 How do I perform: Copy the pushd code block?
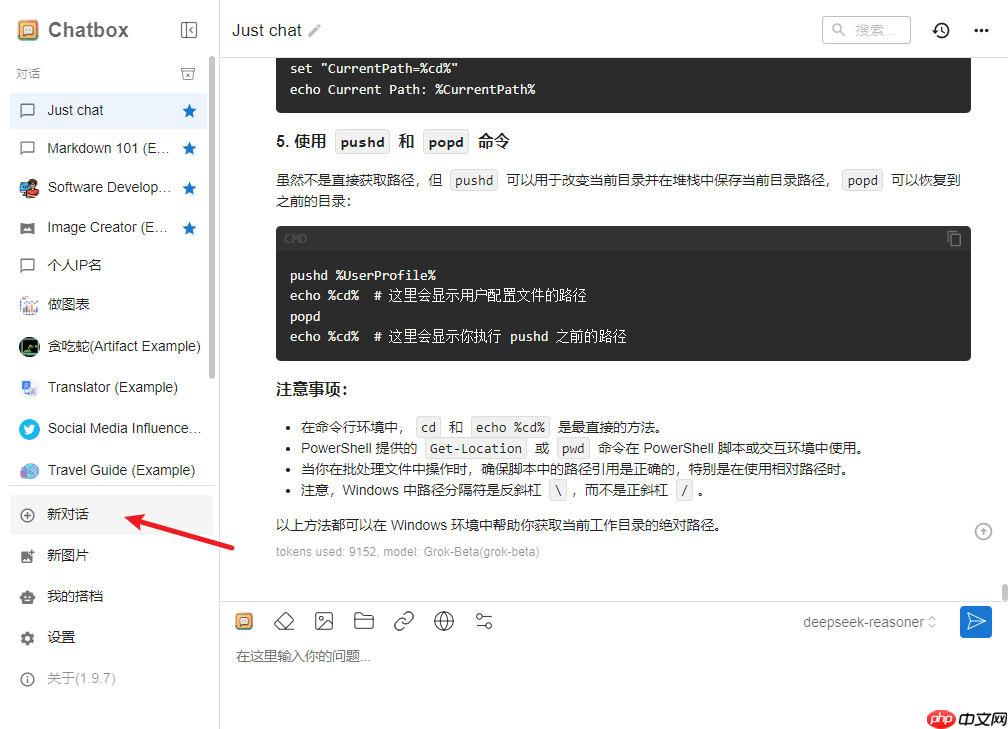tap(954, 238)
